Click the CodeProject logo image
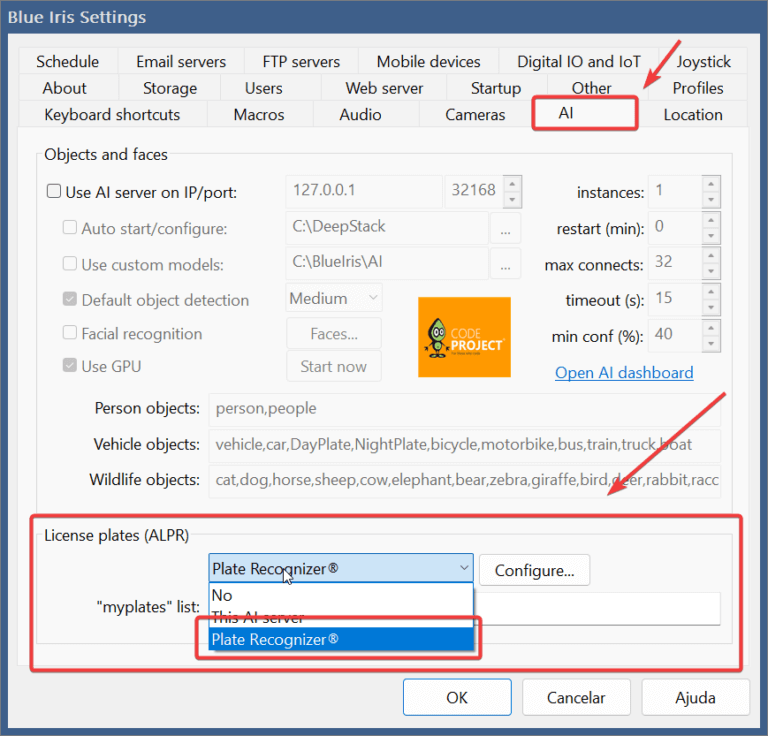Viewport: 768px width, 736px height. [464, 337]
